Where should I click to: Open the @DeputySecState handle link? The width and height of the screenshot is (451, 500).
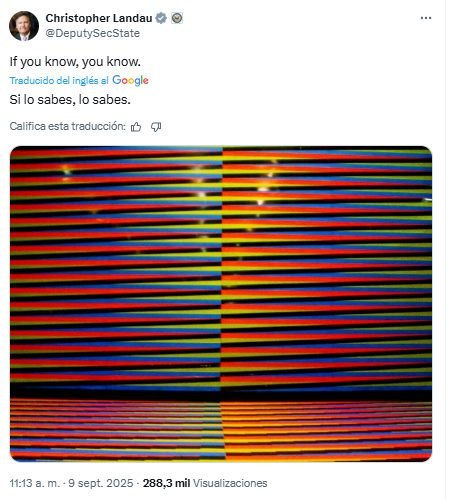tap(93, 33)
